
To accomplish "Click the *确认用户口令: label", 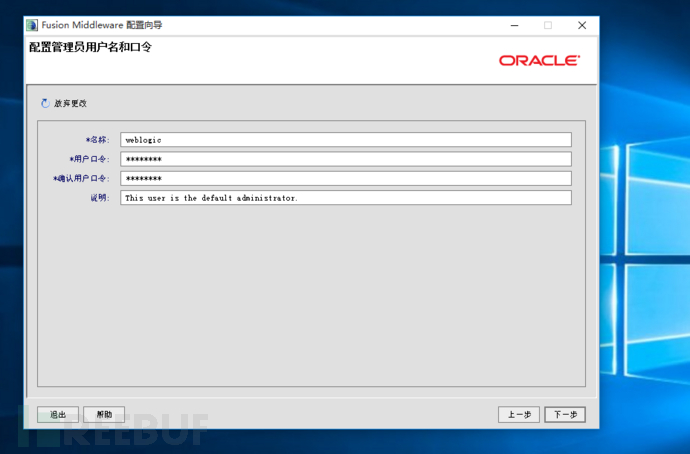I will coord(81,179).
